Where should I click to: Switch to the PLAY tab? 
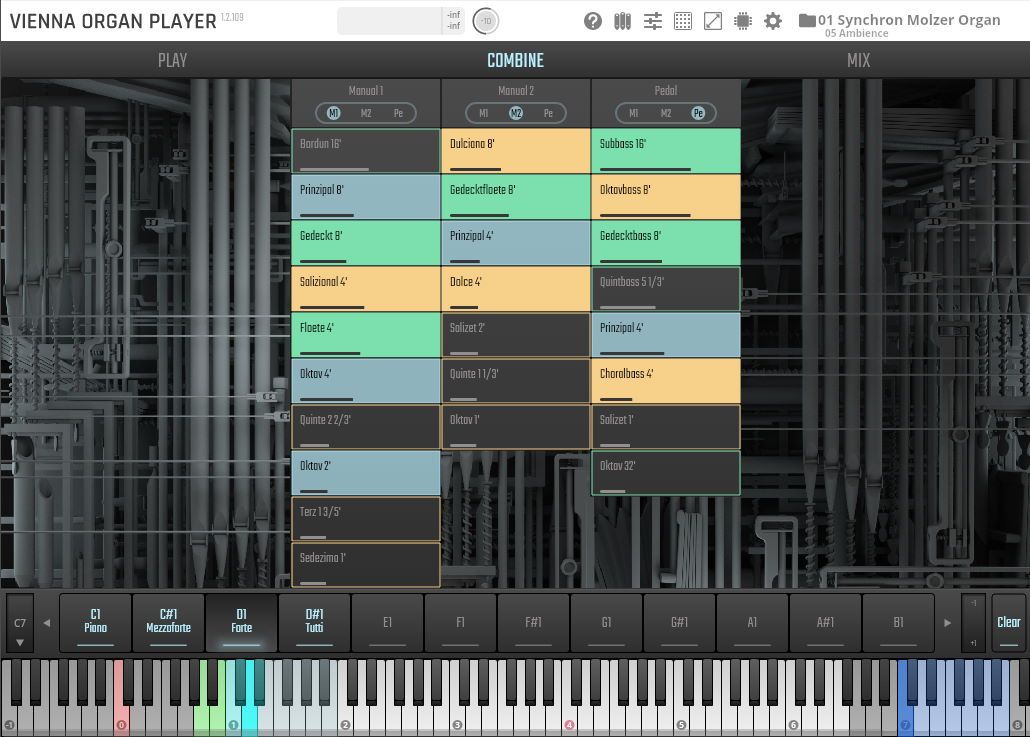click(172, 60)
